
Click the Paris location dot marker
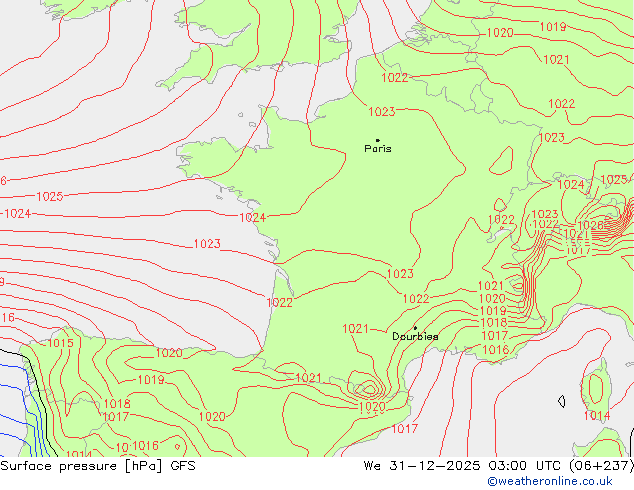(378, 140)
